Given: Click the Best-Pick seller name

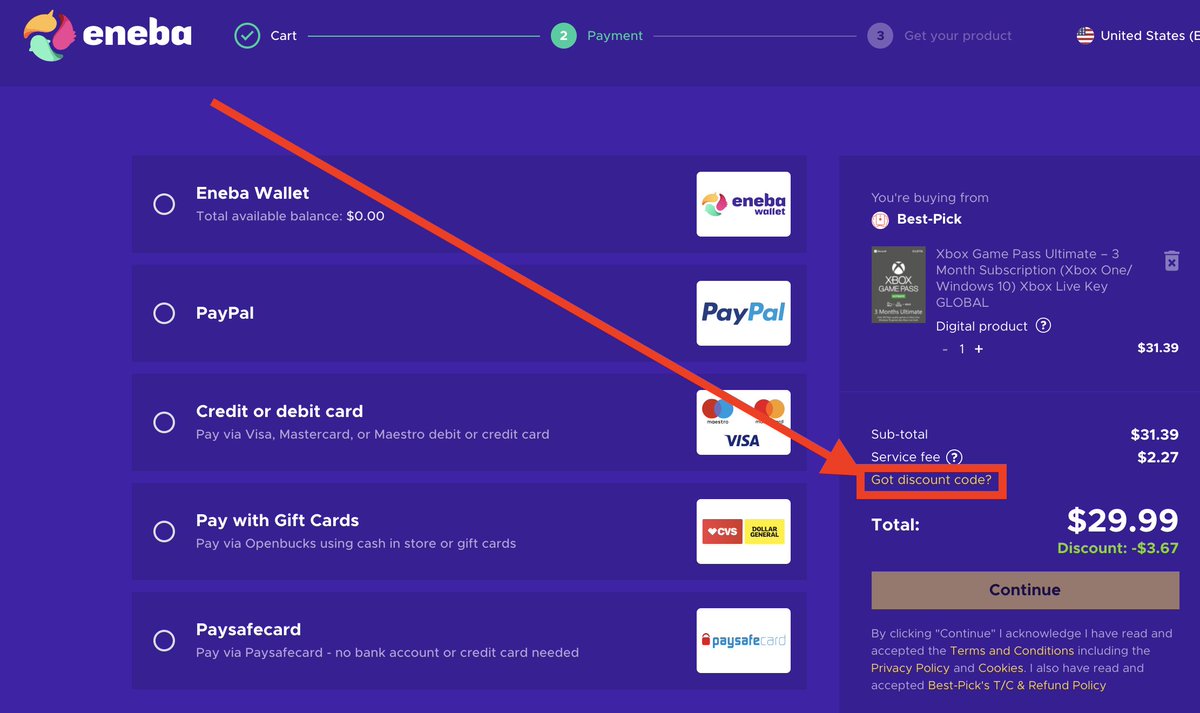Looking at the screenshot, I should [929, 219].
